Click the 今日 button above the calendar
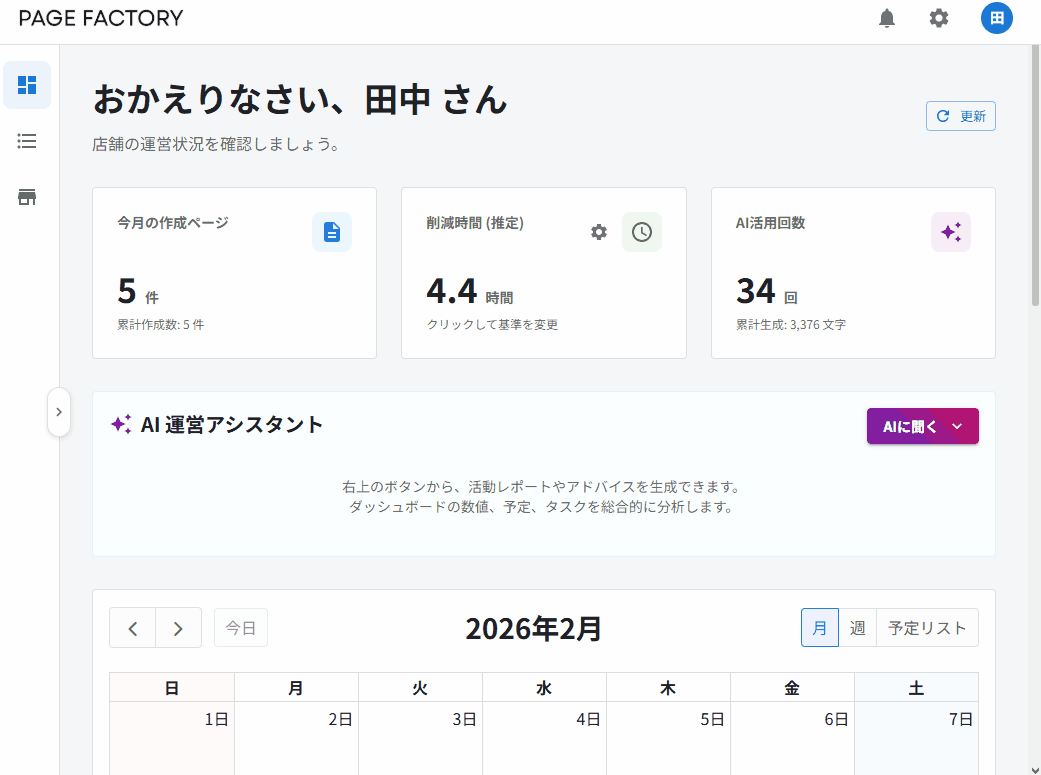1041x775 pixels. (240, 627)
